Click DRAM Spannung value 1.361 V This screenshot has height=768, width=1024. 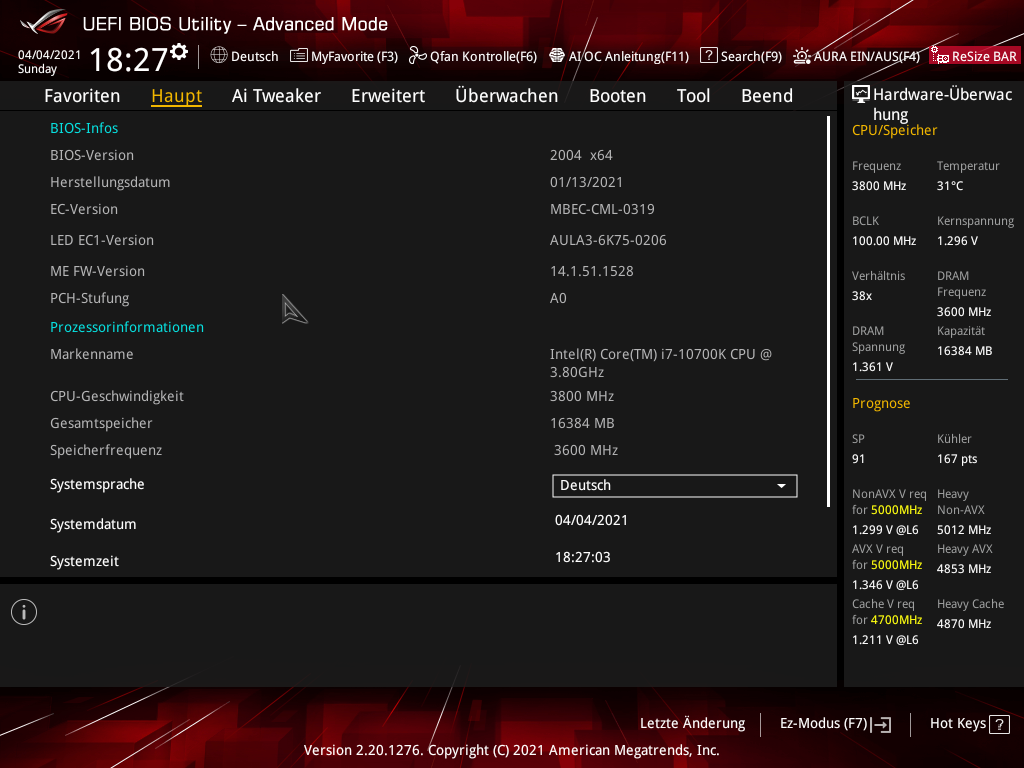pos(872,367)
